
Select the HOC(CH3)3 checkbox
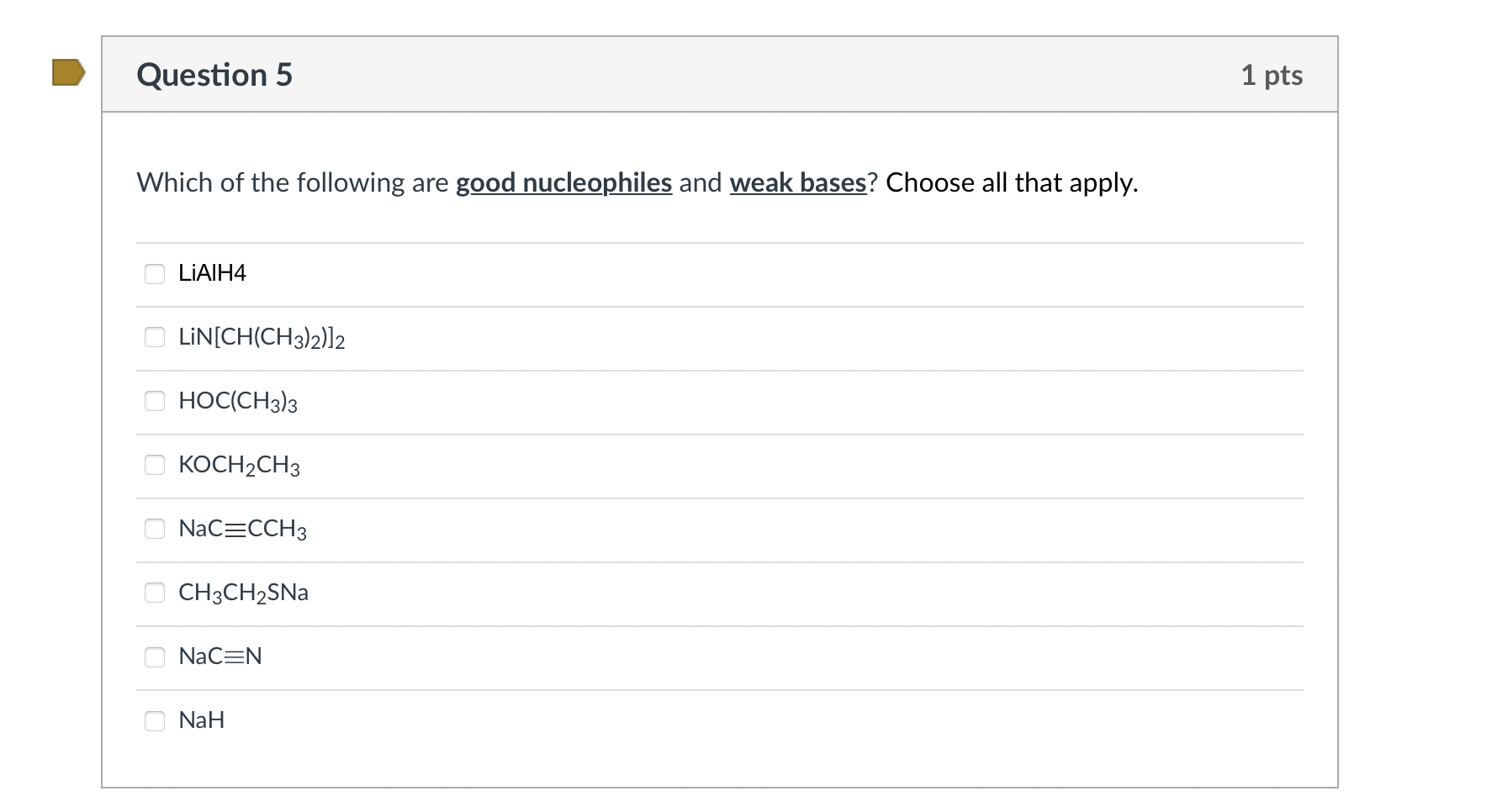[x=155, y=402]
